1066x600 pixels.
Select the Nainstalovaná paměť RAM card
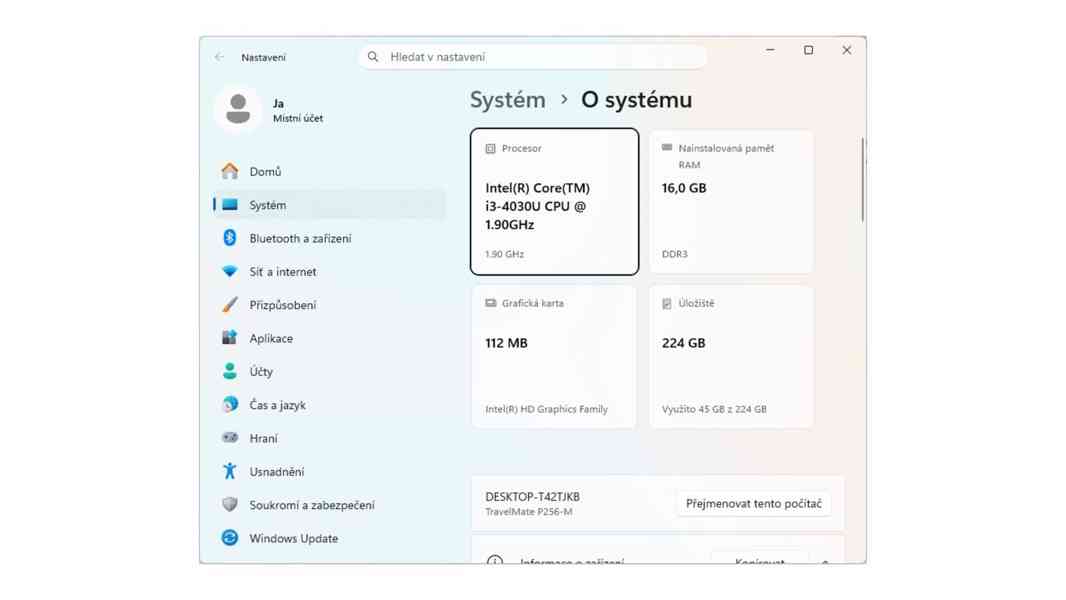point(732,202)
